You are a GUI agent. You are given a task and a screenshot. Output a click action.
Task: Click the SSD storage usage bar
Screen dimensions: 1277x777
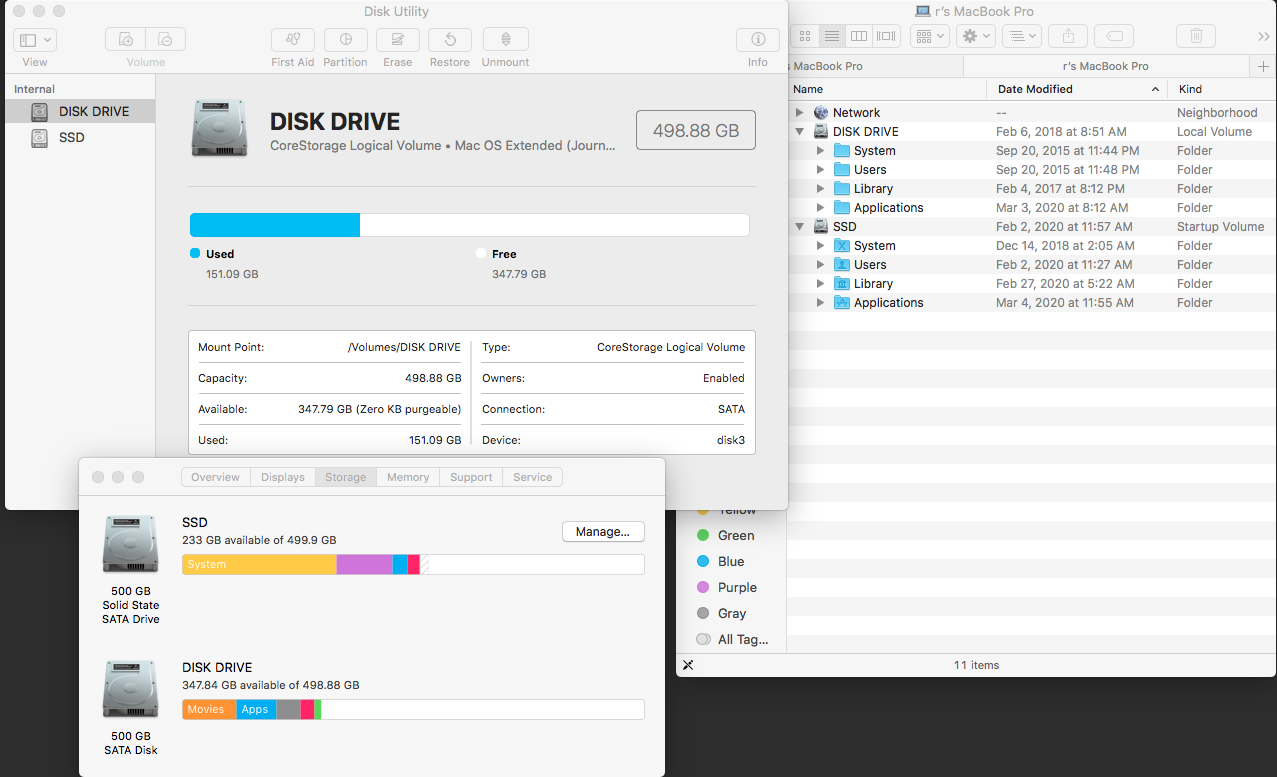click(413, 564)
